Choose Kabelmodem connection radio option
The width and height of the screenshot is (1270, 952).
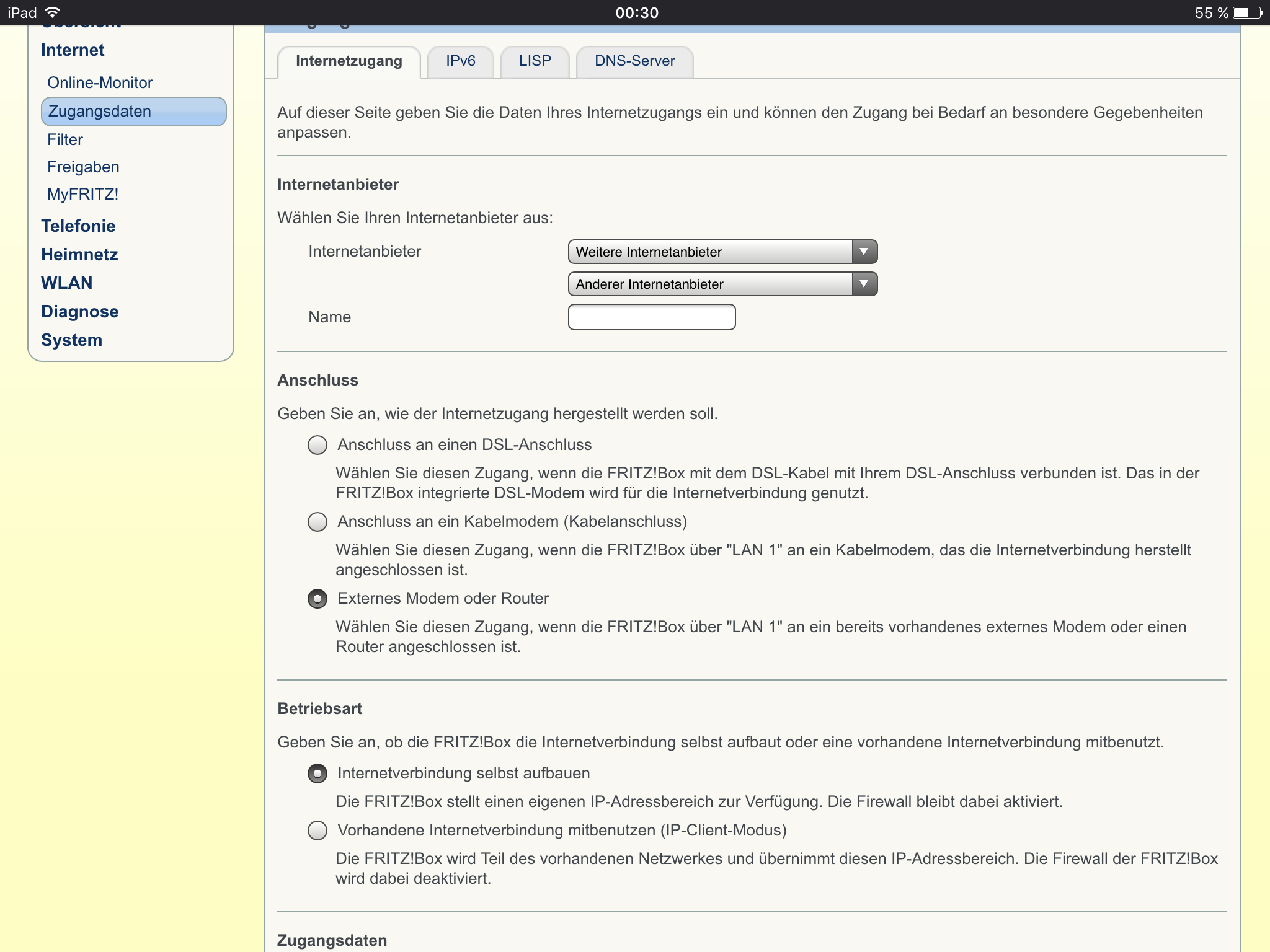317,522
